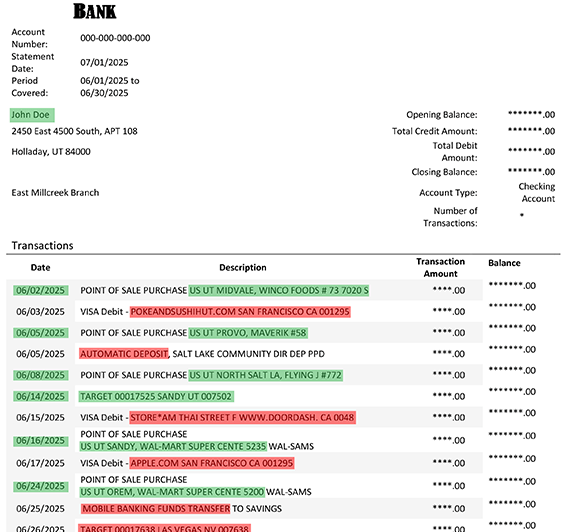Click TARGET 00017525 SANDY UT description

pos(156,396)
